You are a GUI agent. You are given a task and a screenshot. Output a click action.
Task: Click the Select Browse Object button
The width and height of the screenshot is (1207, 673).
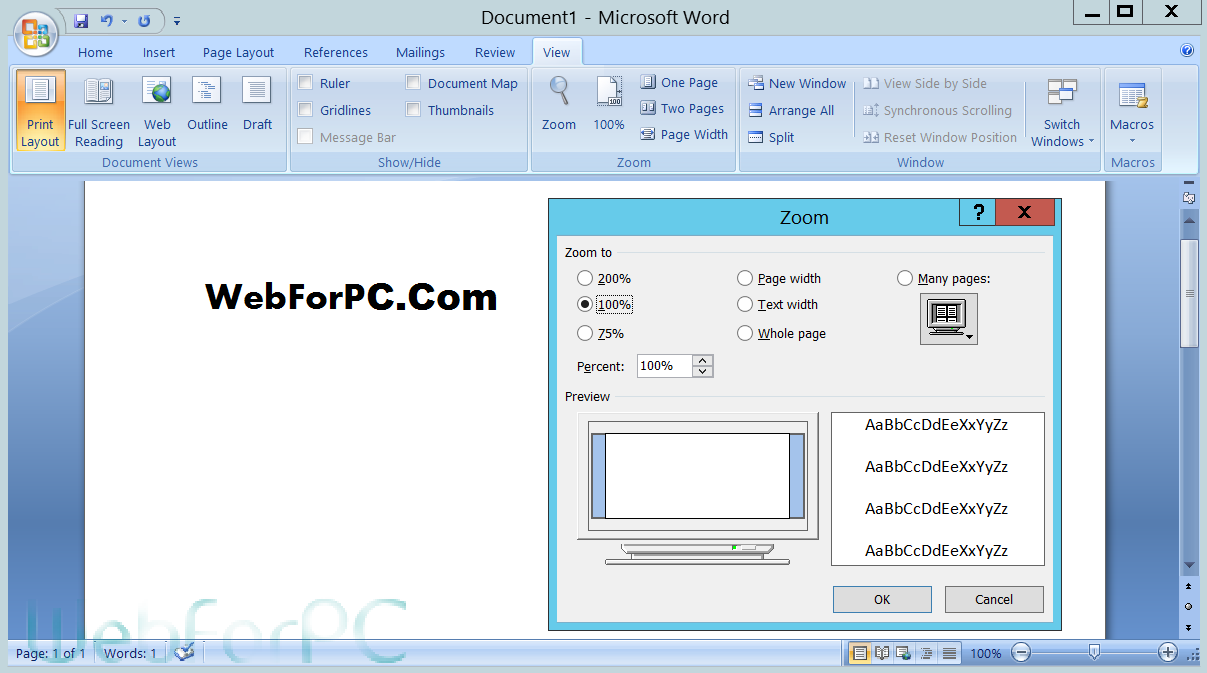click(1189, 606)
